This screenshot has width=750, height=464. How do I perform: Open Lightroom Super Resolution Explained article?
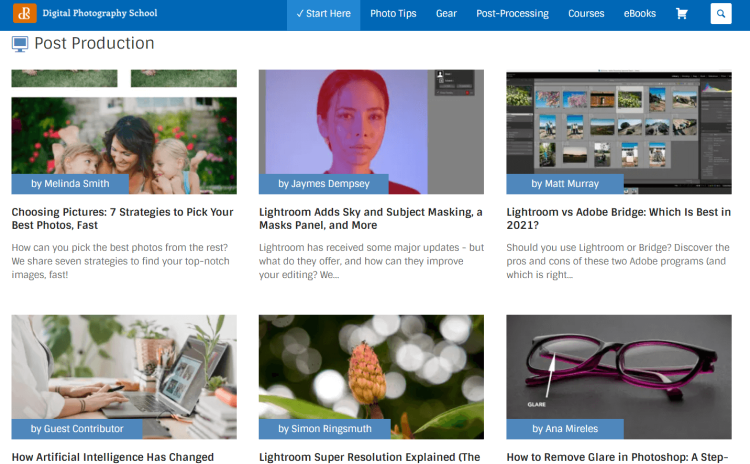369,457
